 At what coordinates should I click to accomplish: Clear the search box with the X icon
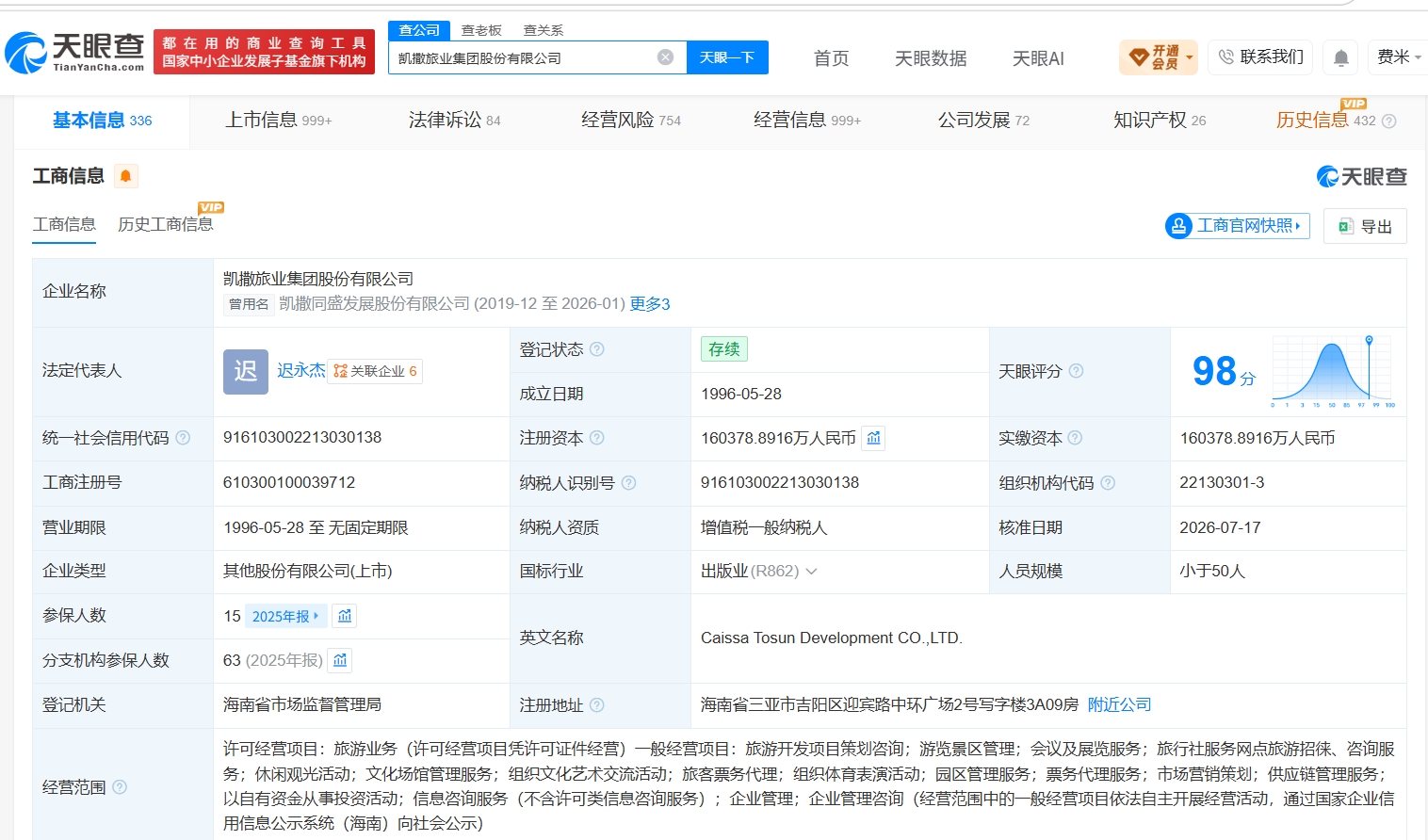[x=665, y=57]
